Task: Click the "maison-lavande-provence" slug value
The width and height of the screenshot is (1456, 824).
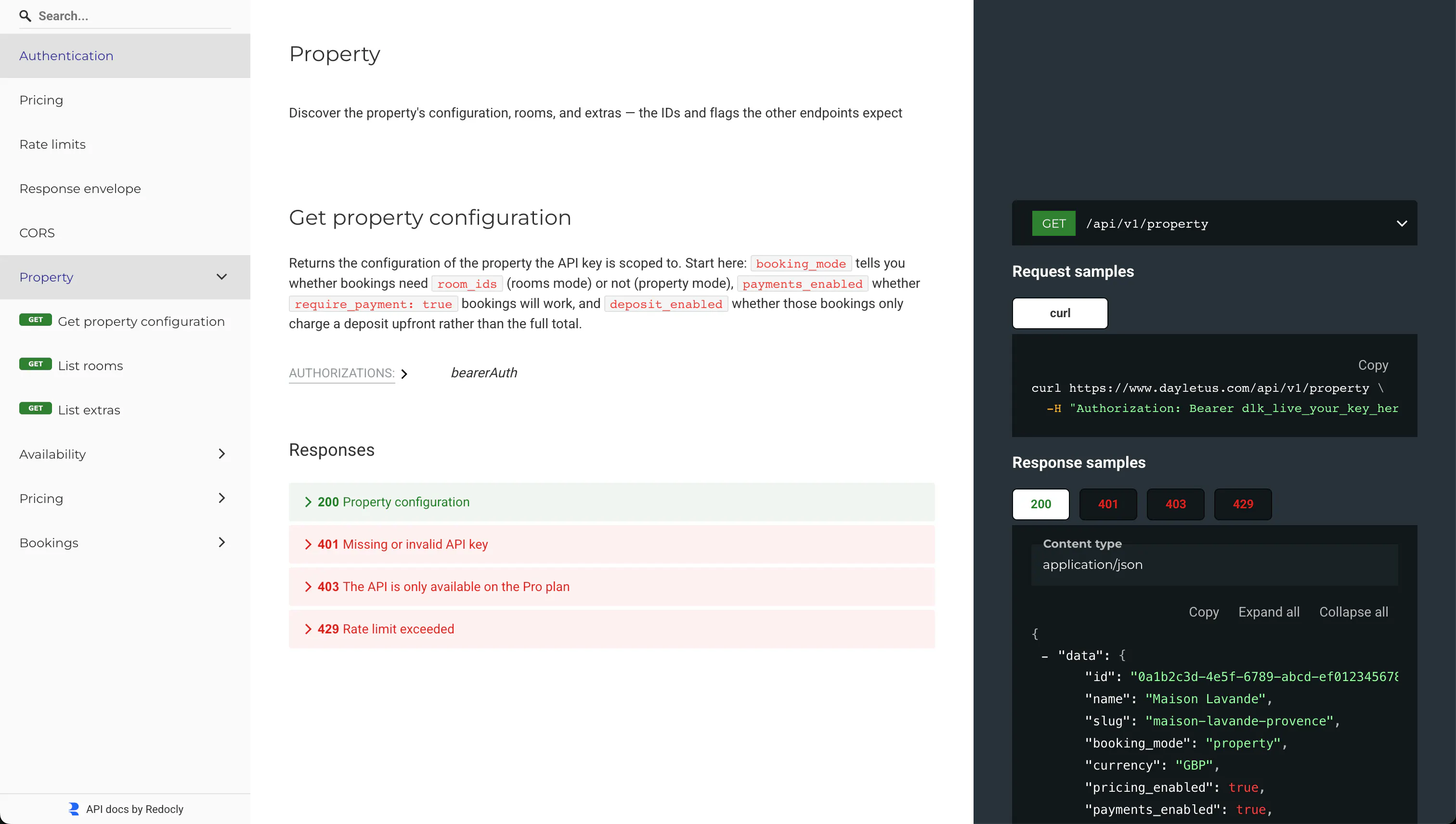Action: point(1240,721)
